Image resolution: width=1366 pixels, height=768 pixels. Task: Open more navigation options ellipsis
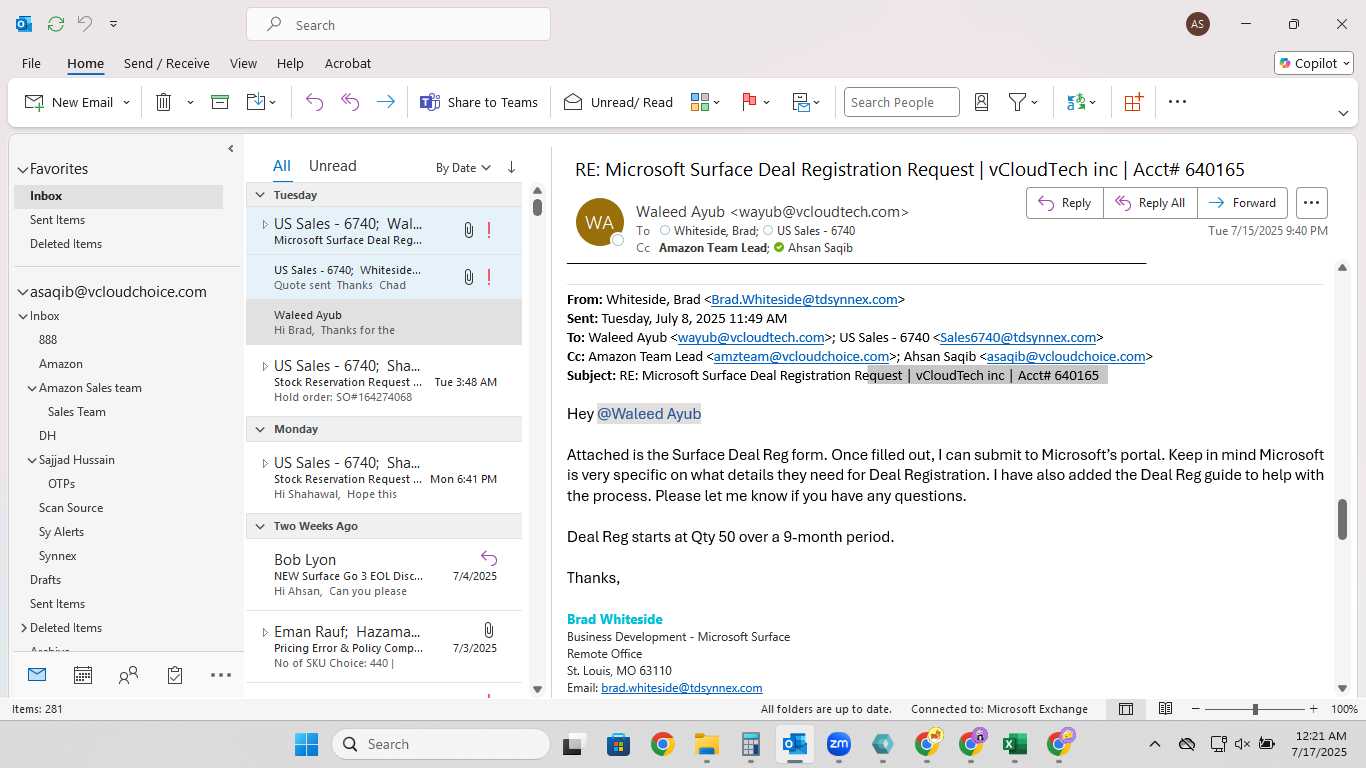click(x=221, y=676)
